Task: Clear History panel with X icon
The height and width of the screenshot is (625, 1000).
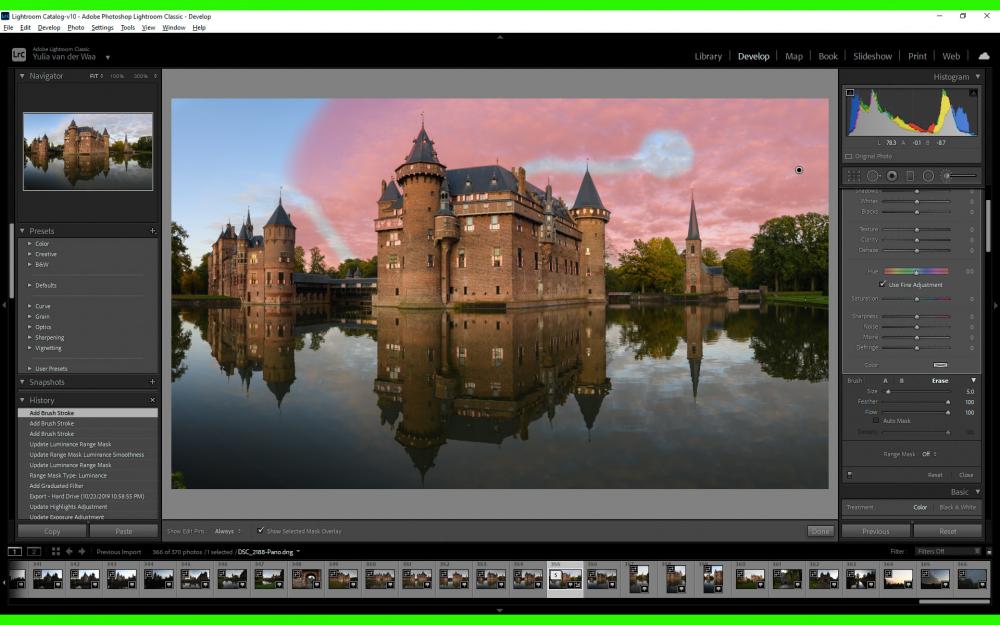Action: pos(152,400)
